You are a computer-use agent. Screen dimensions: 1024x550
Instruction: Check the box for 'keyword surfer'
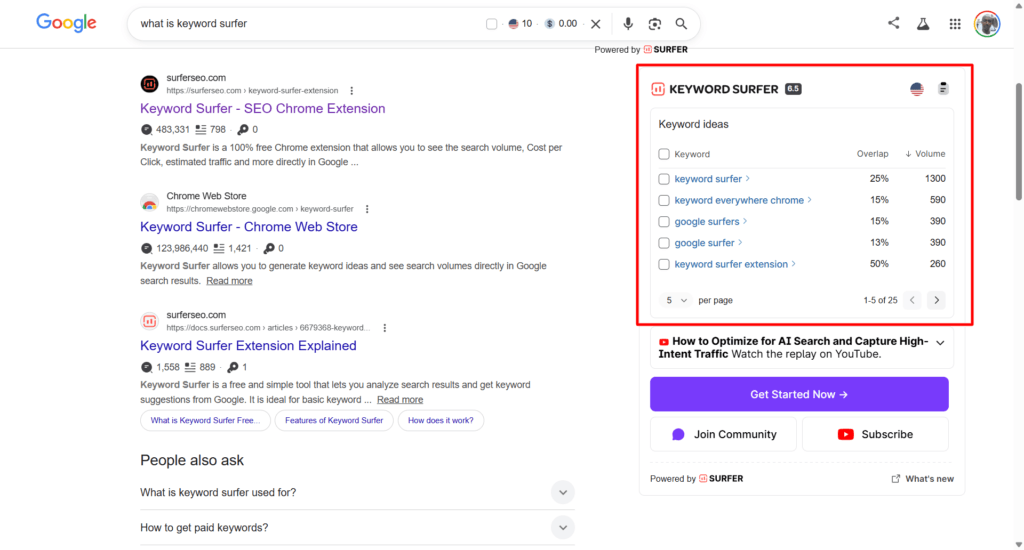tap(664, 179)
